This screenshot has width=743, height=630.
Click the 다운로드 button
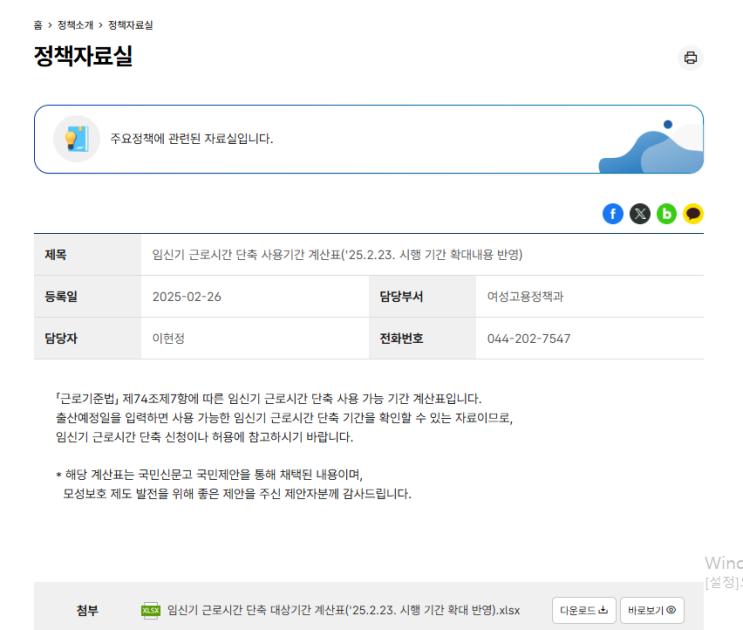point(584,610)
